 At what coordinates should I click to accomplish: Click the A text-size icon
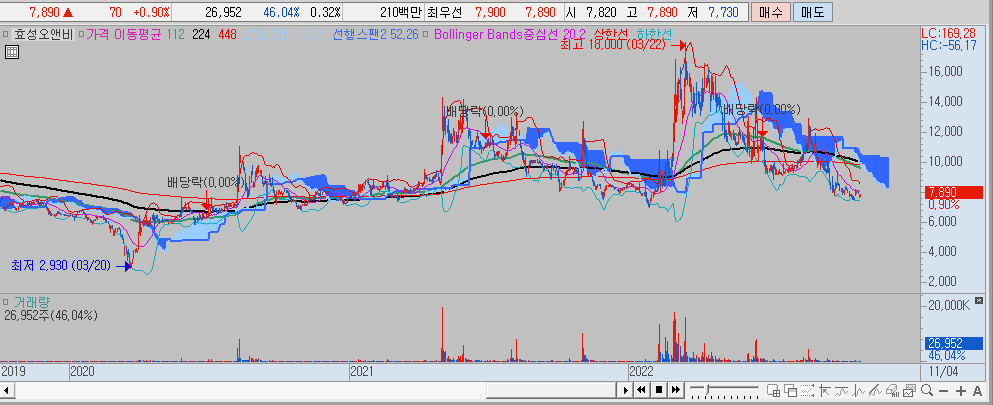(977, 390)
